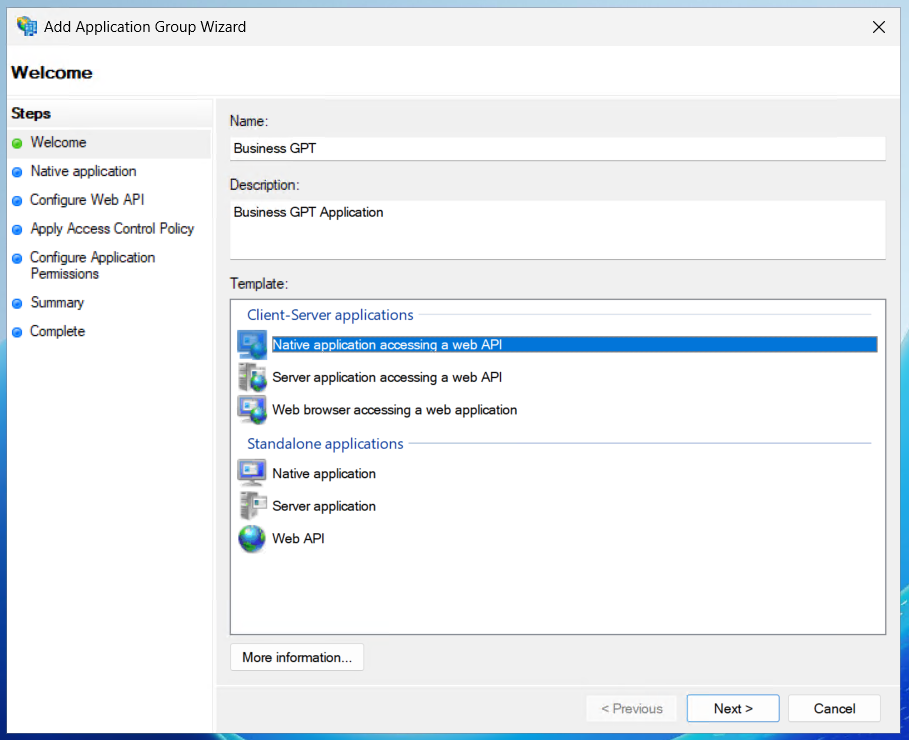The width and height of the screenshot is (909, 740).
Task: Click the standalone Server application tower icon
Action: [252, 506]
